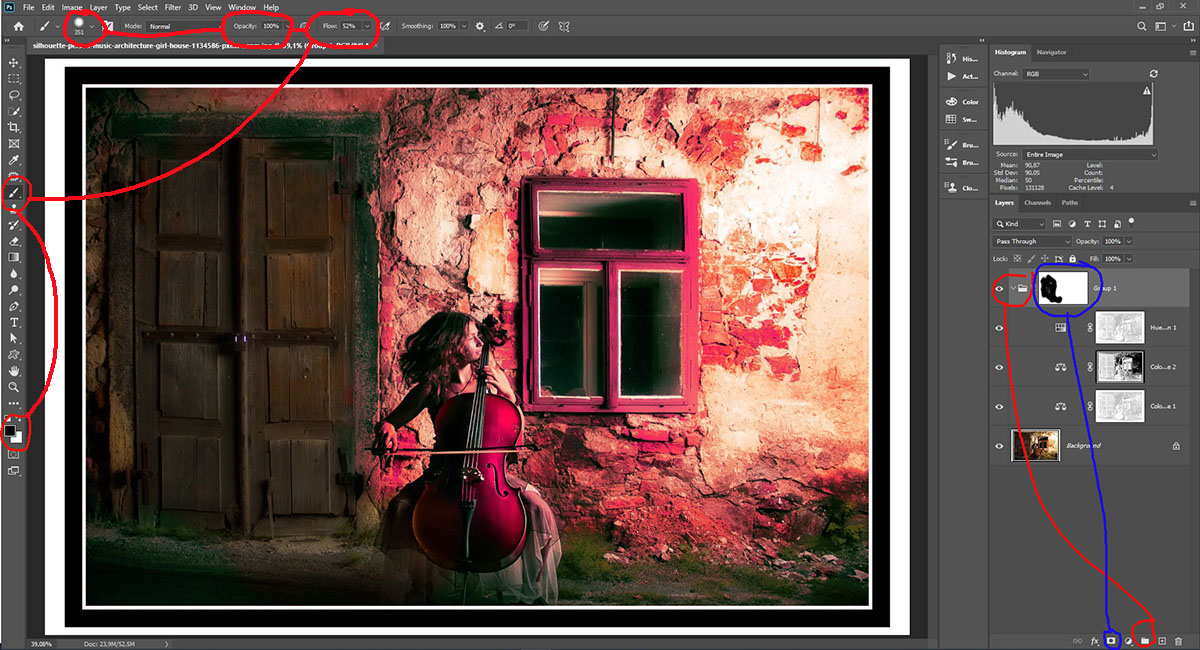The width and height of the screenshot is (1200, 650).
Task: Hide the Background layer
Action: point(999,446)
